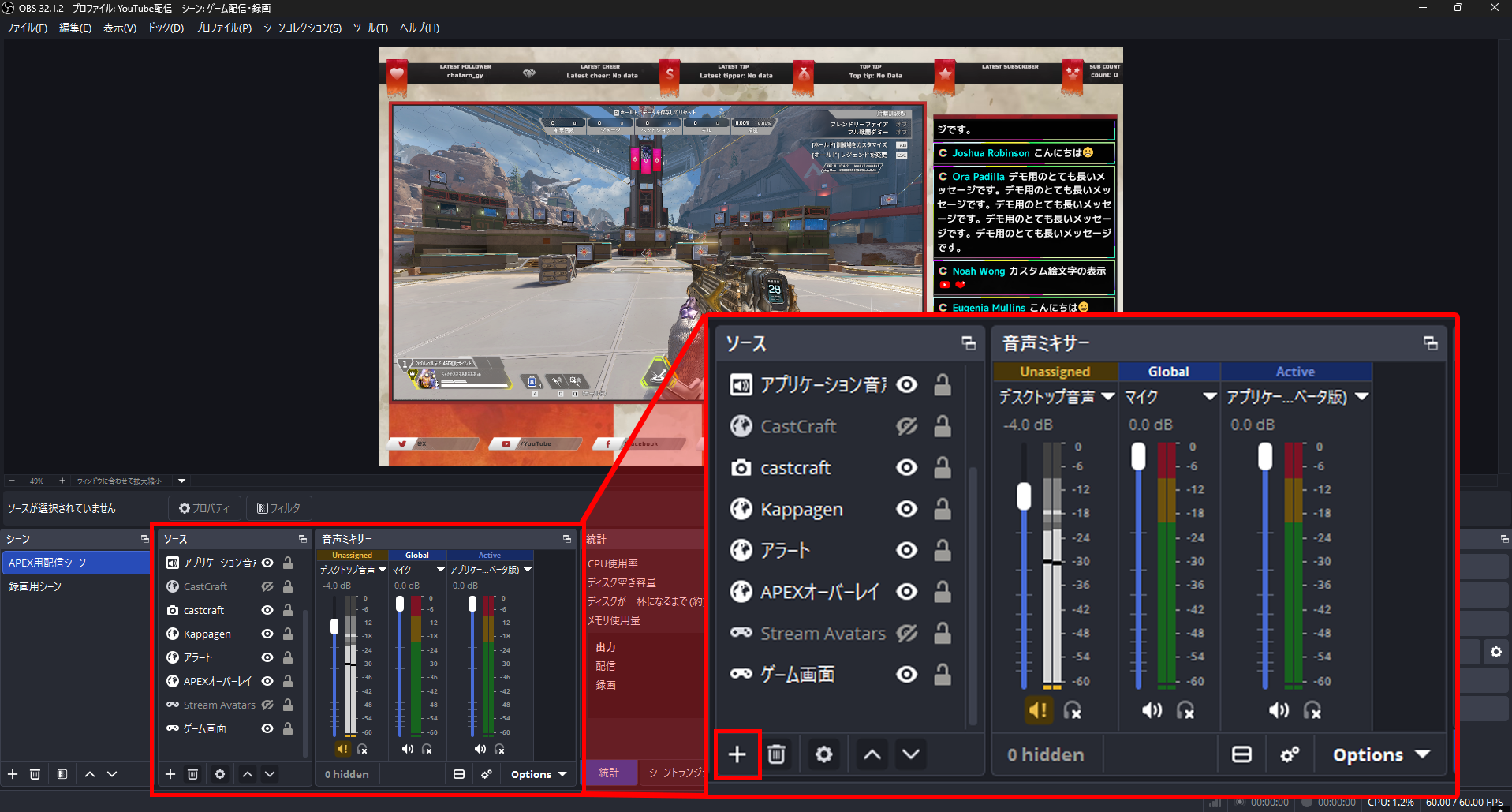1512x812 pixels.
Task: Remove selected source with trash icon
Action: click(192, 774)
